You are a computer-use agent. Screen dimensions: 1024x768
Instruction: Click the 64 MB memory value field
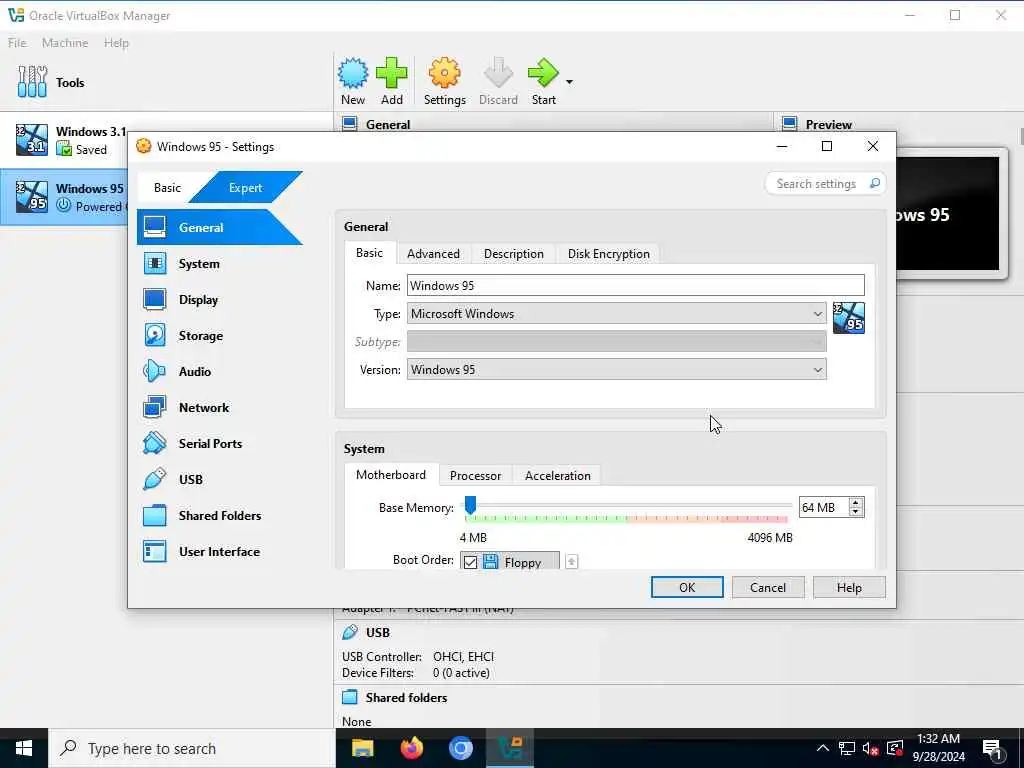coord(823,507)
